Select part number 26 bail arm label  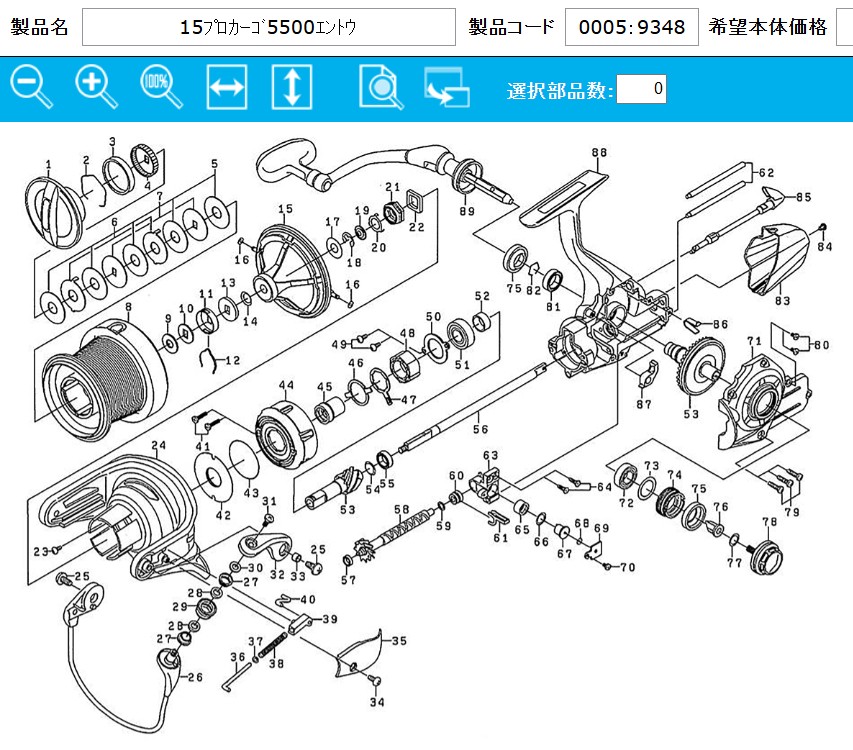195,677
